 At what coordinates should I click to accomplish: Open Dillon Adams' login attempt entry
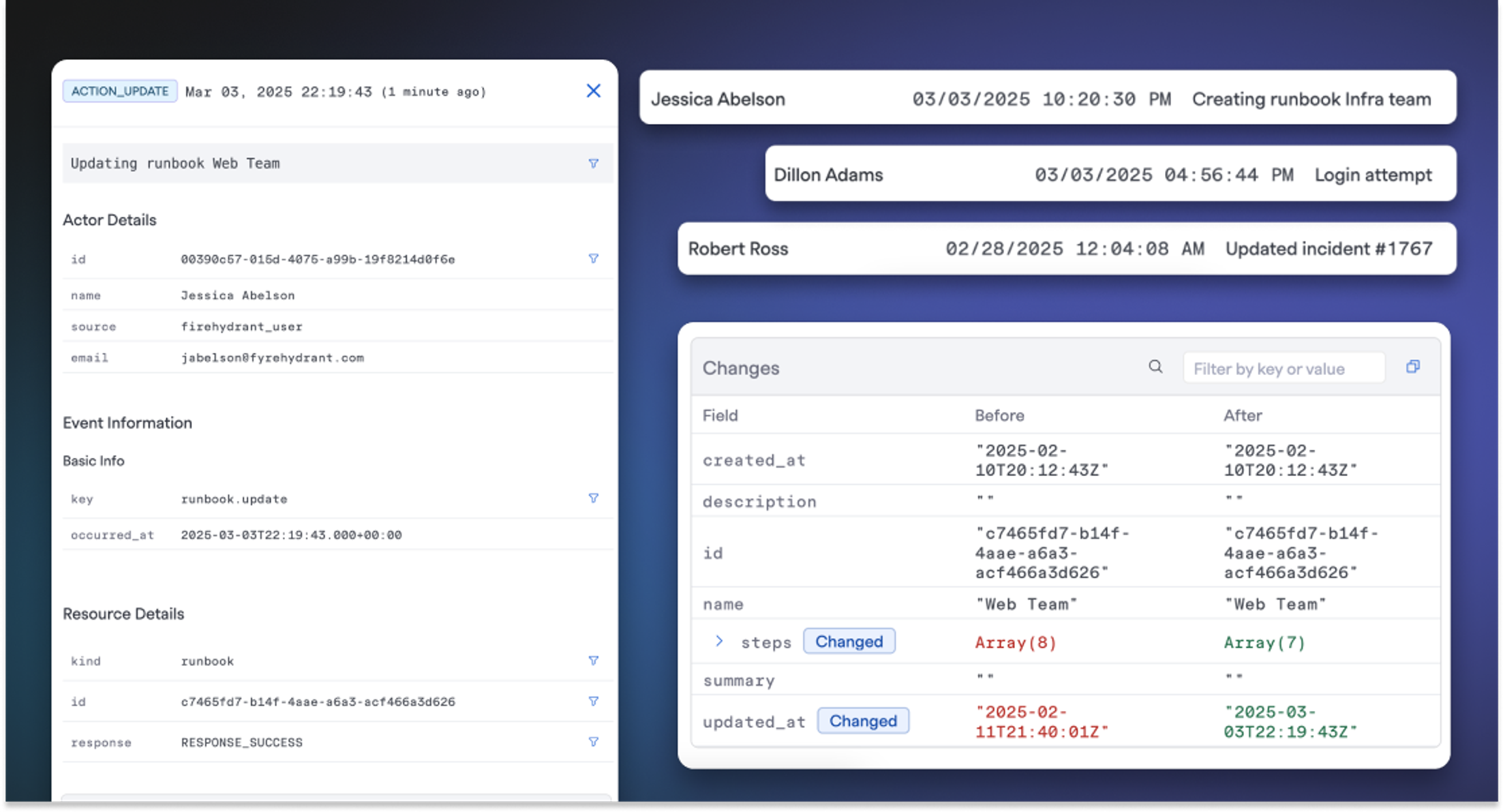(x=1110, y=173)
